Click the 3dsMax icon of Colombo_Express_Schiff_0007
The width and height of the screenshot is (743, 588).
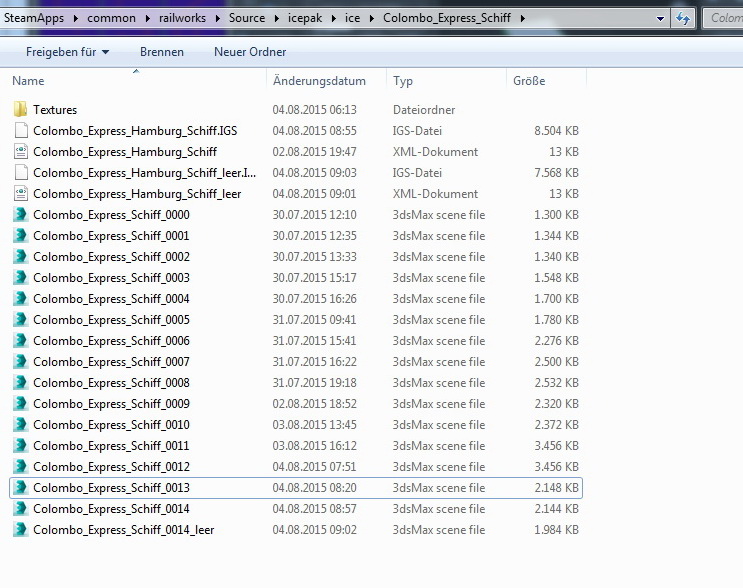(20, 362)
